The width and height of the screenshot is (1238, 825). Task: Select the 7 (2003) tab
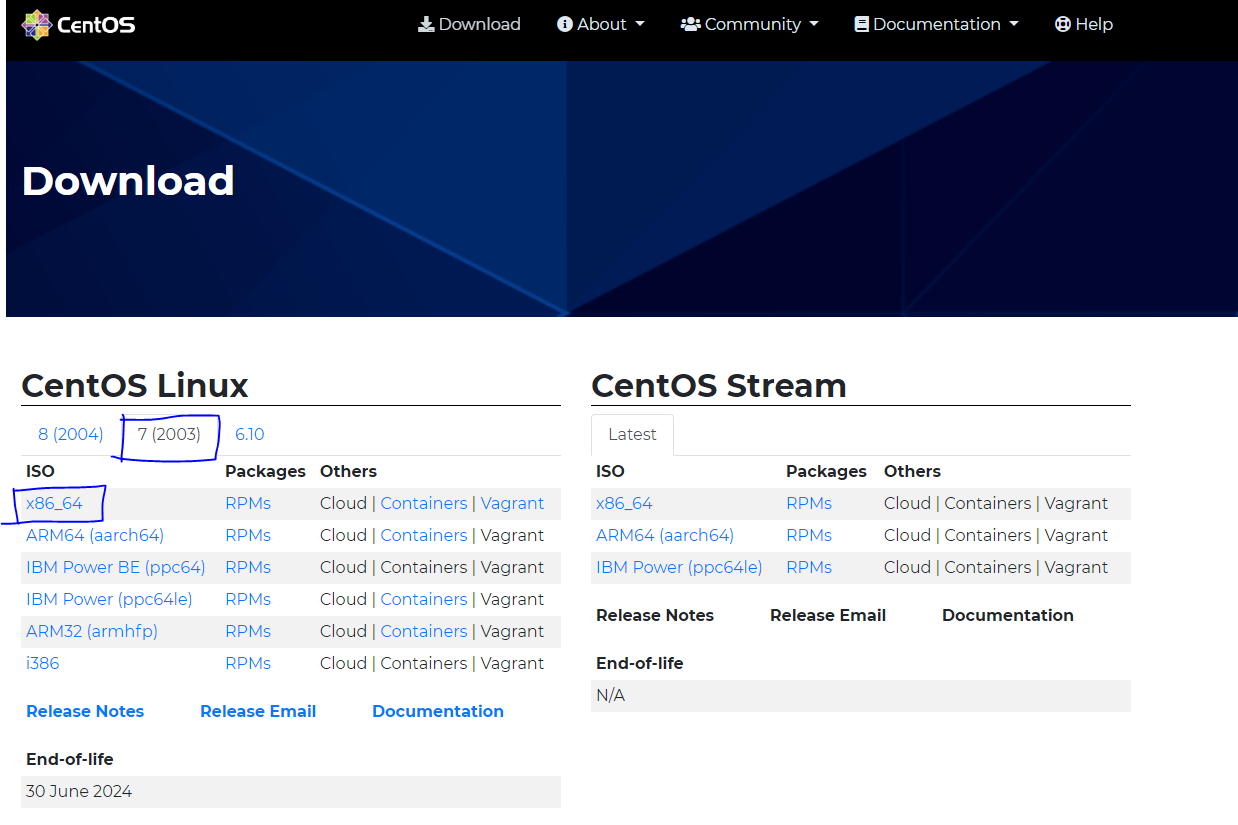(x=169, y=434)
